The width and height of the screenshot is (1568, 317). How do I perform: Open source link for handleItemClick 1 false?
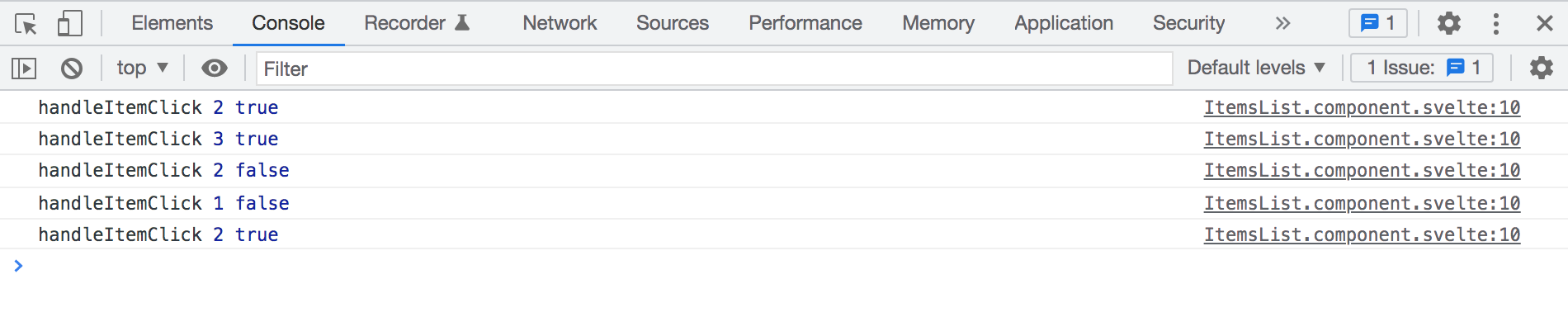pyautogui.click(x=1362, y=203)
